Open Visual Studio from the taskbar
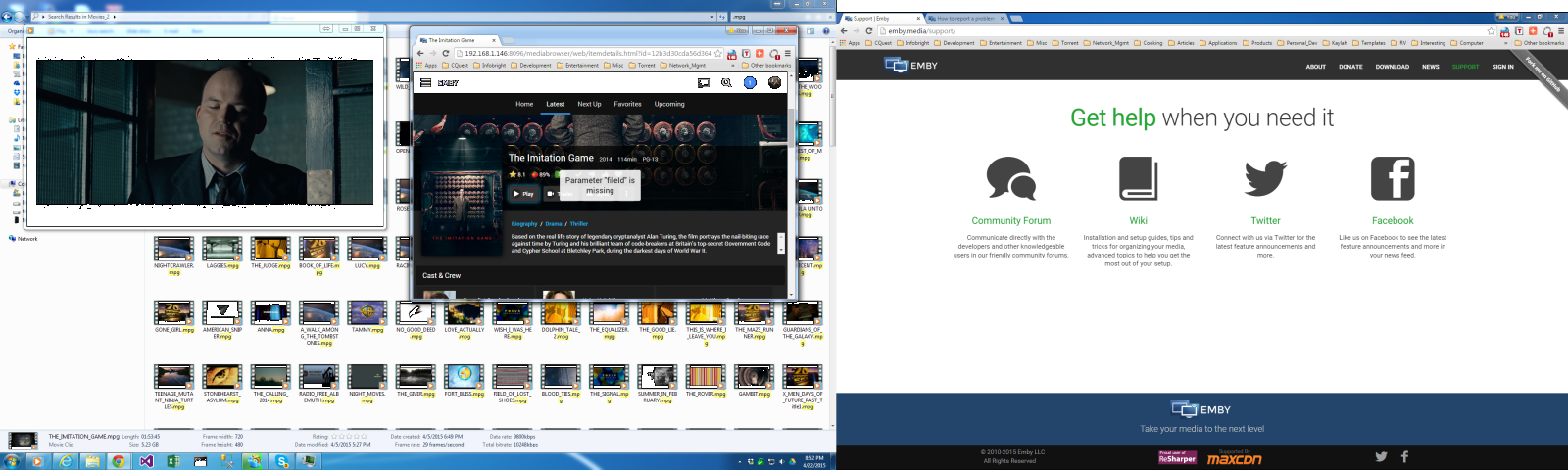This screenshot has height=470, width=1568. coord(146,461)
